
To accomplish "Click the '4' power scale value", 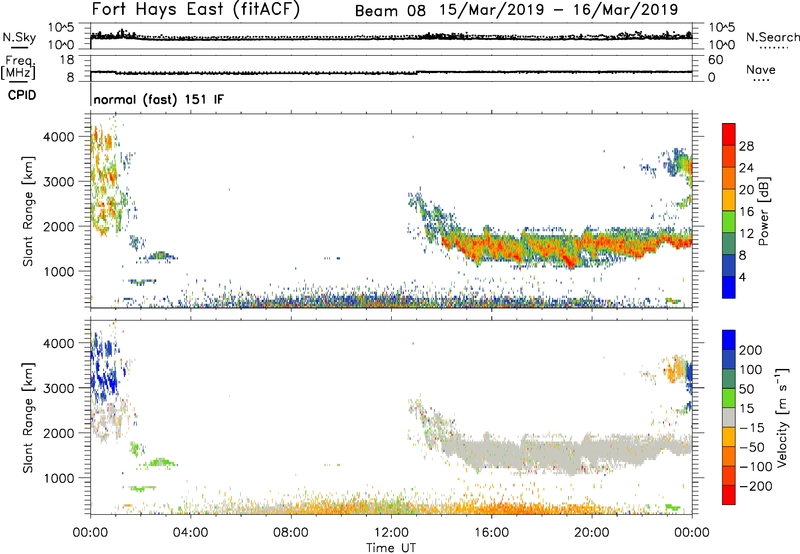I will tap(742, 277).
